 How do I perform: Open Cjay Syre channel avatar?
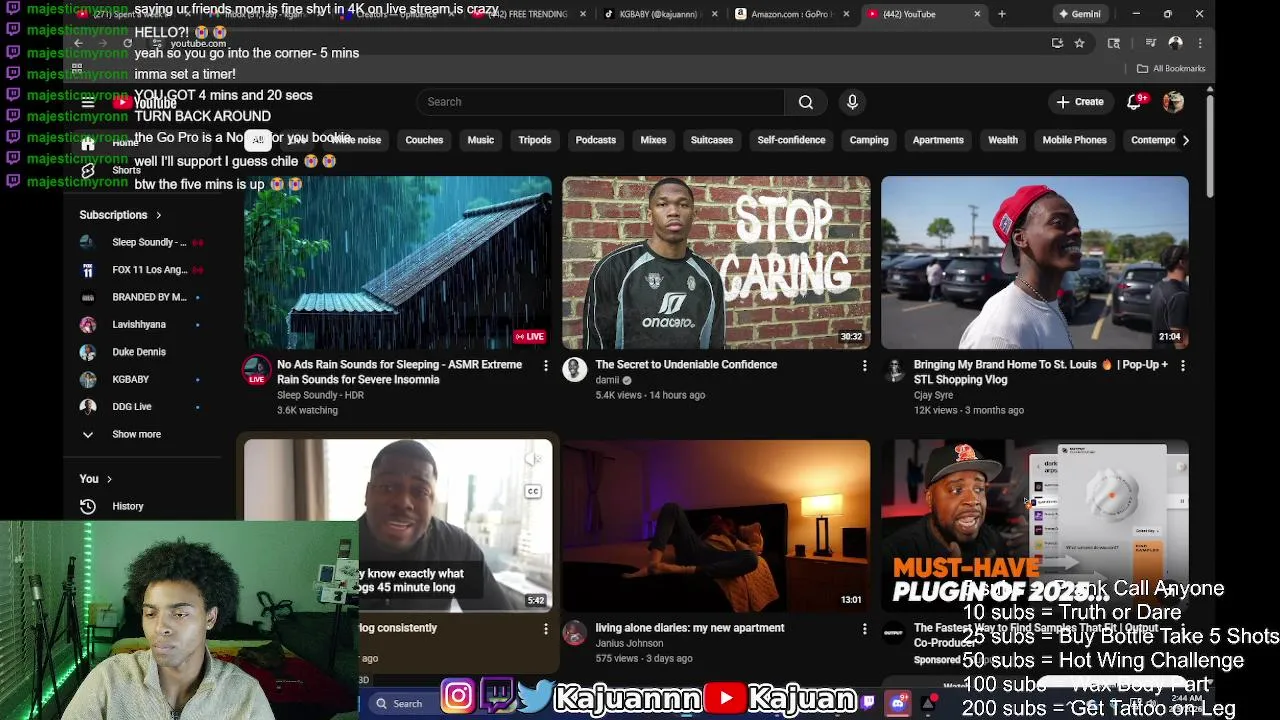click(894, 370)
